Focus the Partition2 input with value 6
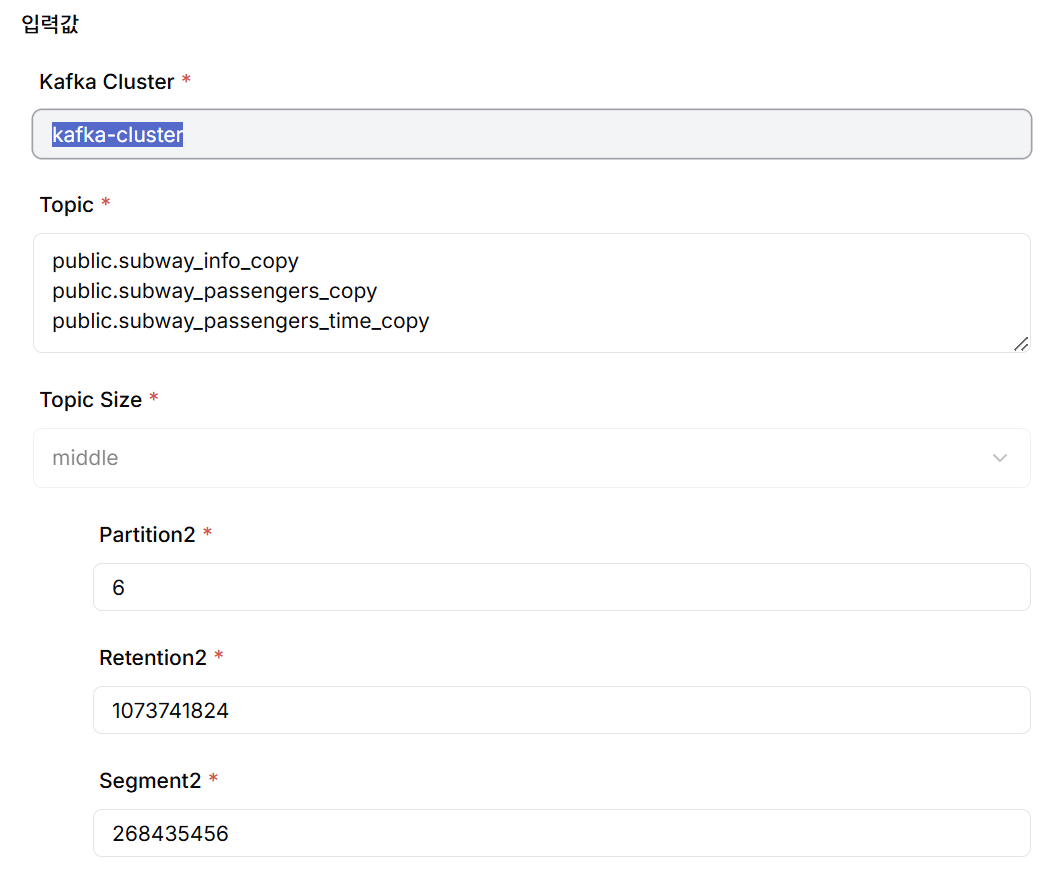 (x=561, y=587)
